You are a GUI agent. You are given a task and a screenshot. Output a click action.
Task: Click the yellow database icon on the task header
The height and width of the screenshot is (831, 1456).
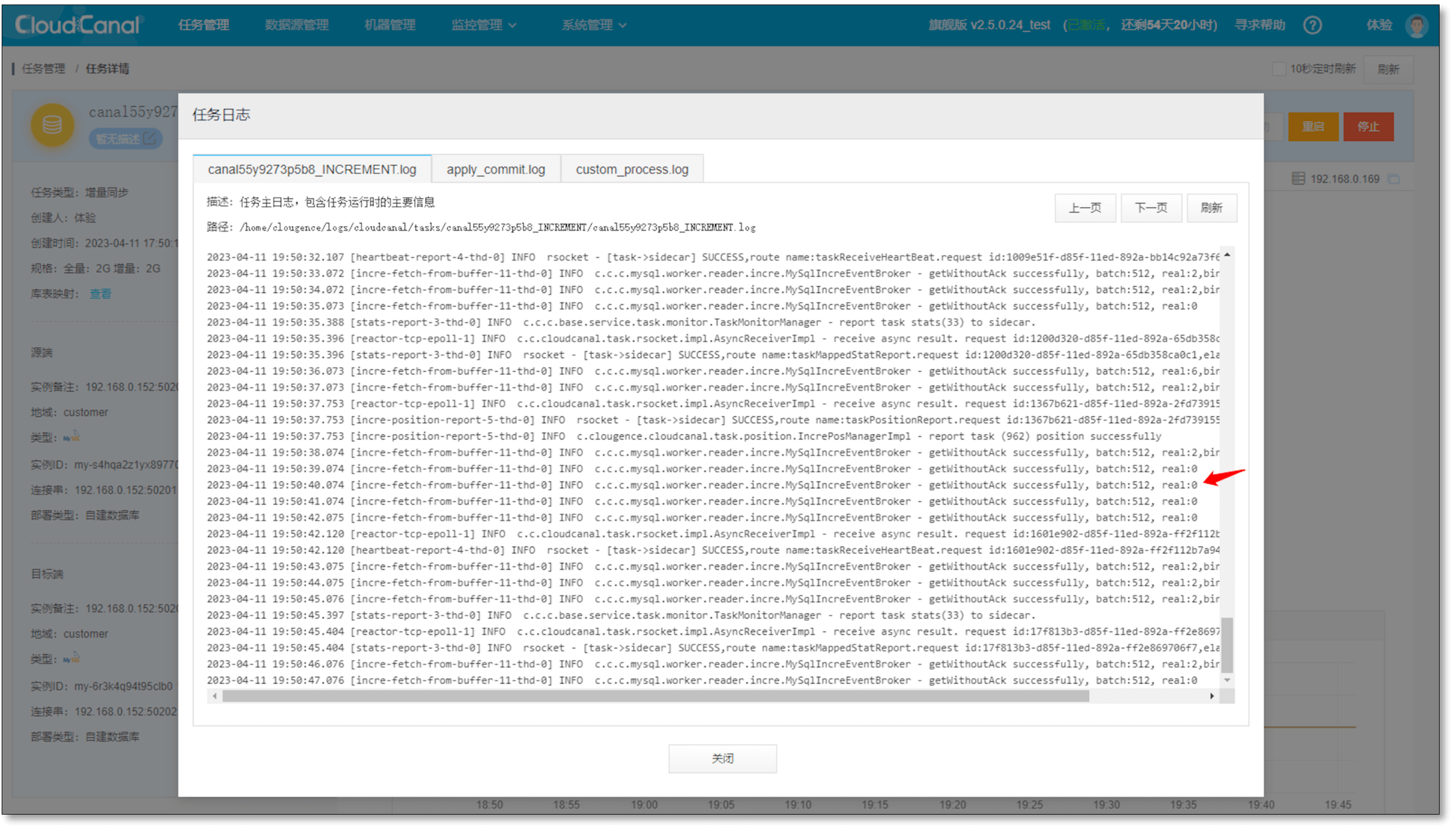(52, 126)
